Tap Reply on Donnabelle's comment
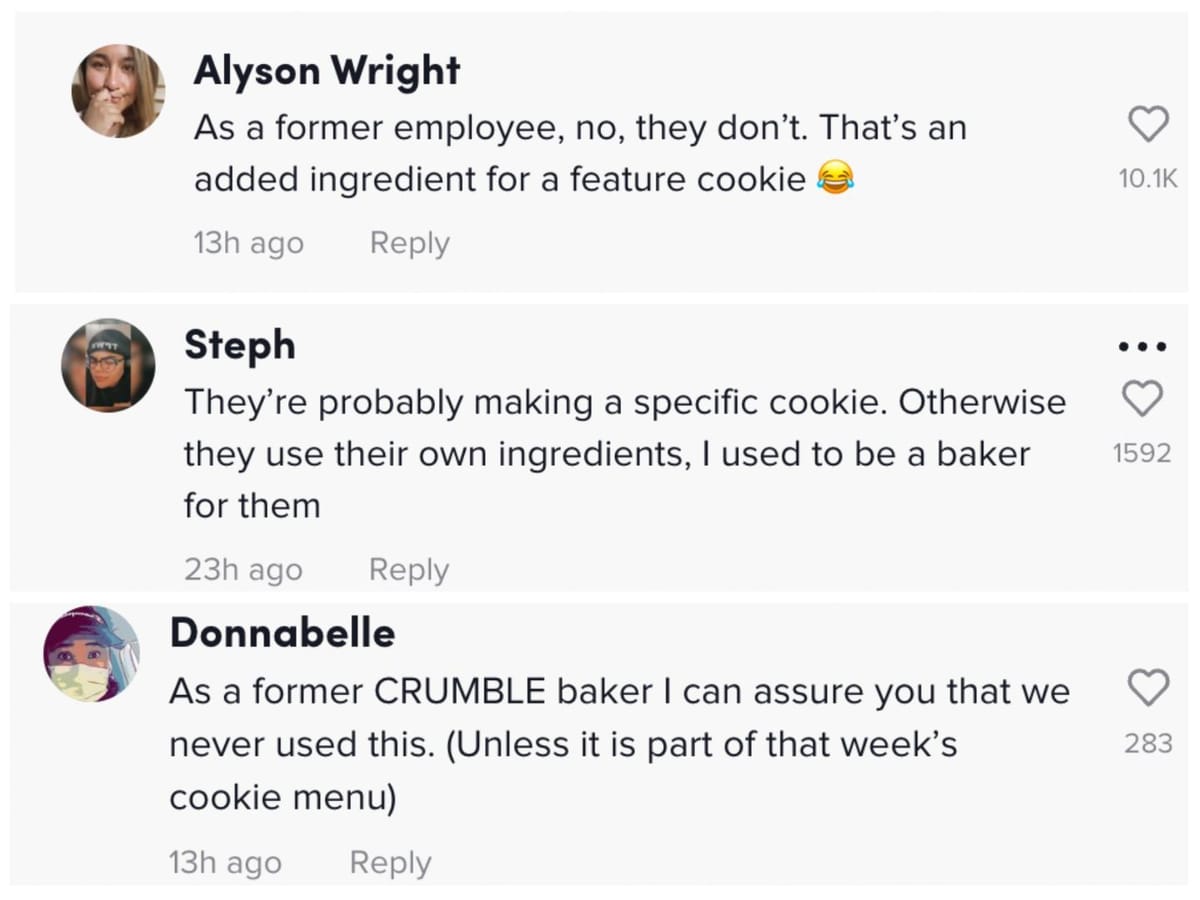The width and height of the screenshot is (1200, 900). pyautogui.click(x=389, y=861)
